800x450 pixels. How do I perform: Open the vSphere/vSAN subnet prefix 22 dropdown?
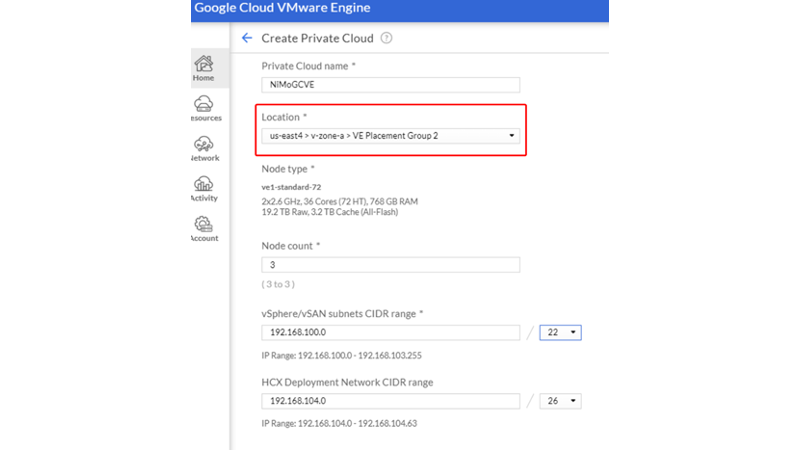click(x=560, y=332)
